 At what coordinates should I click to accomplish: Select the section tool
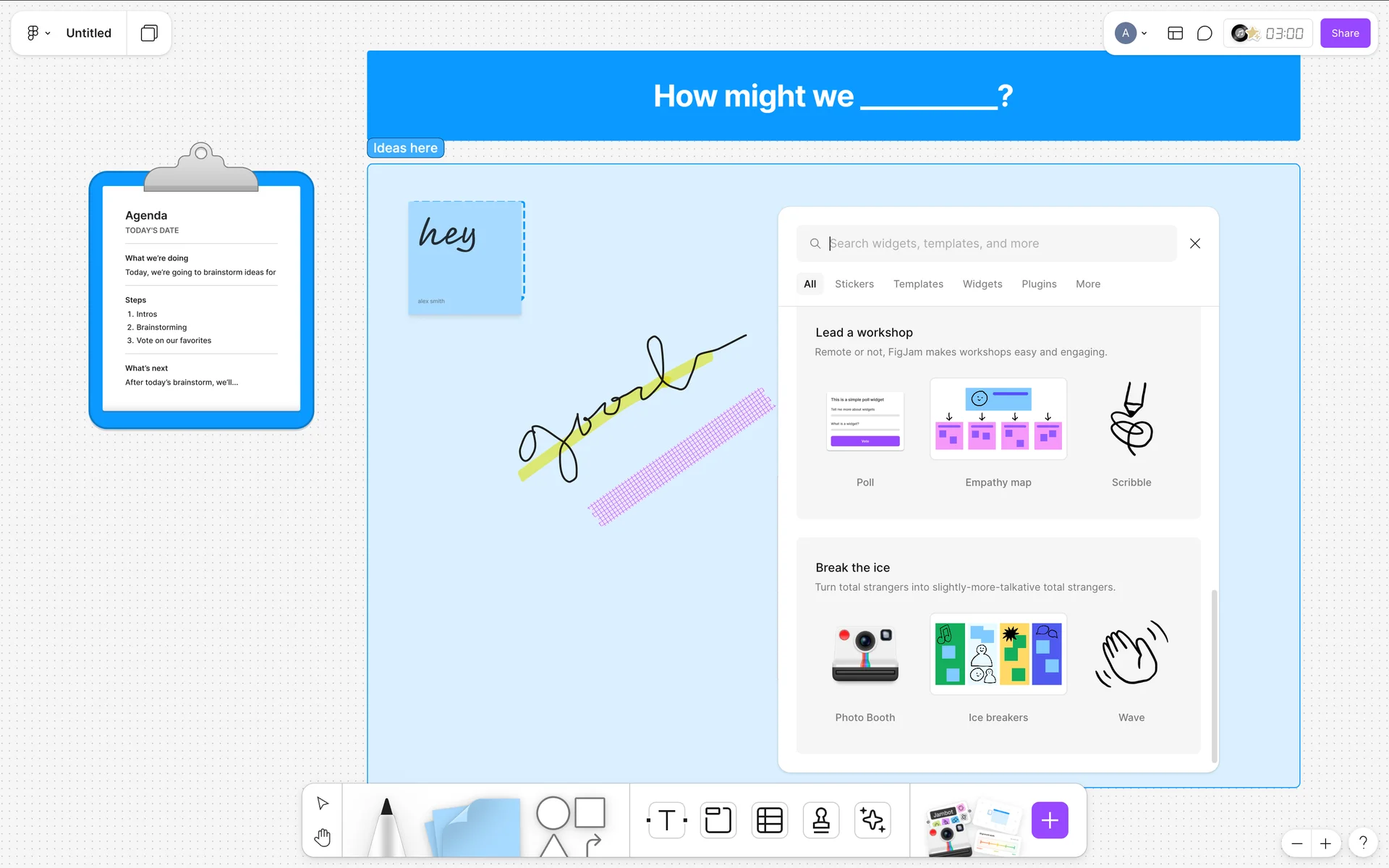coord(718,820)
